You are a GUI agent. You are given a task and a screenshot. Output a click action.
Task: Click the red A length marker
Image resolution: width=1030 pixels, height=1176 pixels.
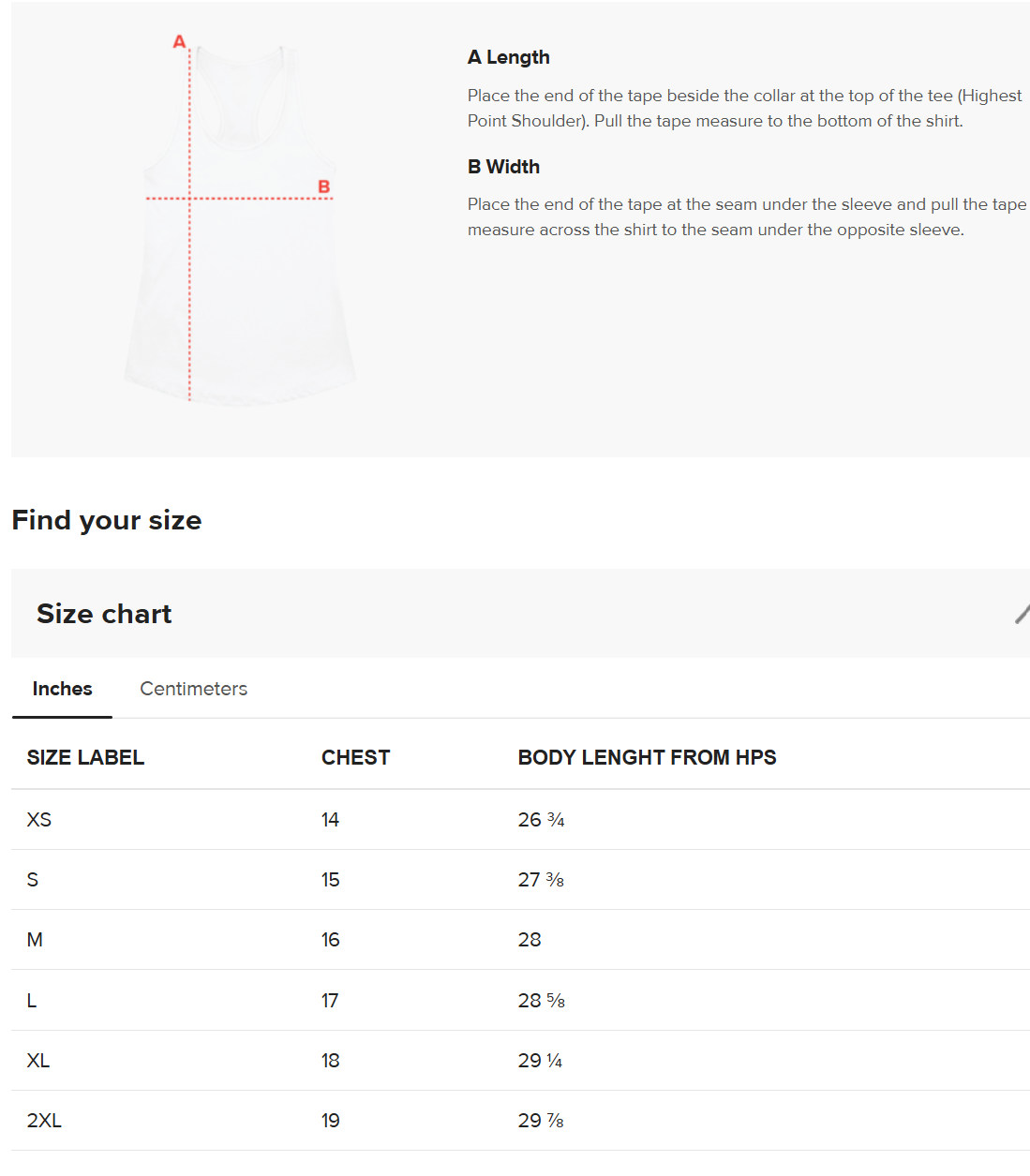pos(179,41)
